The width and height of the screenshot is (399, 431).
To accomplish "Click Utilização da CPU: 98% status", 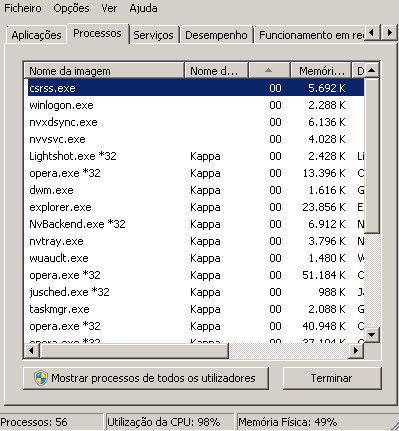I will [169, 422].
